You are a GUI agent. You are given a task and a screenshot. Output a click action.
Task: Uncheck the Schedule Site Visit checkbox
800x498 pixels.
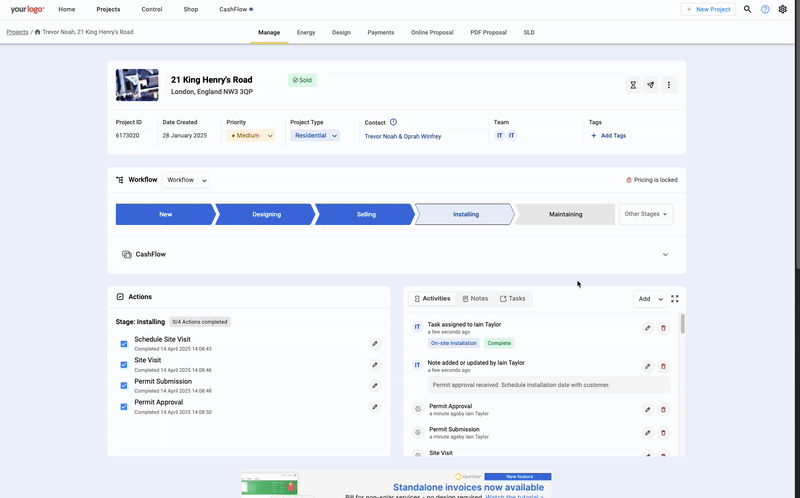point(124,343)
